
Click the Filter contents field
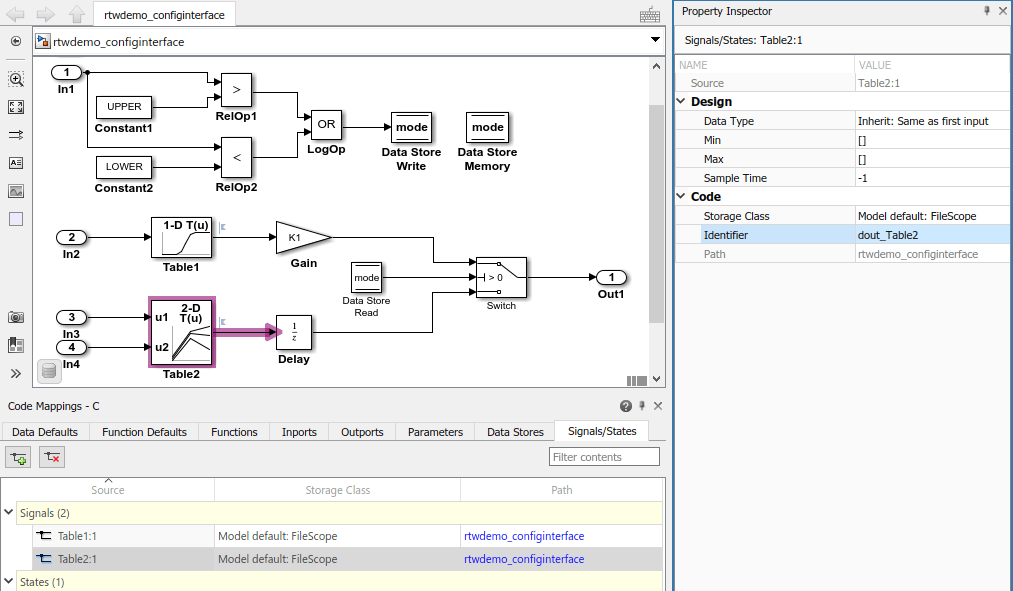pyautogui.click(x=604, y=456)
